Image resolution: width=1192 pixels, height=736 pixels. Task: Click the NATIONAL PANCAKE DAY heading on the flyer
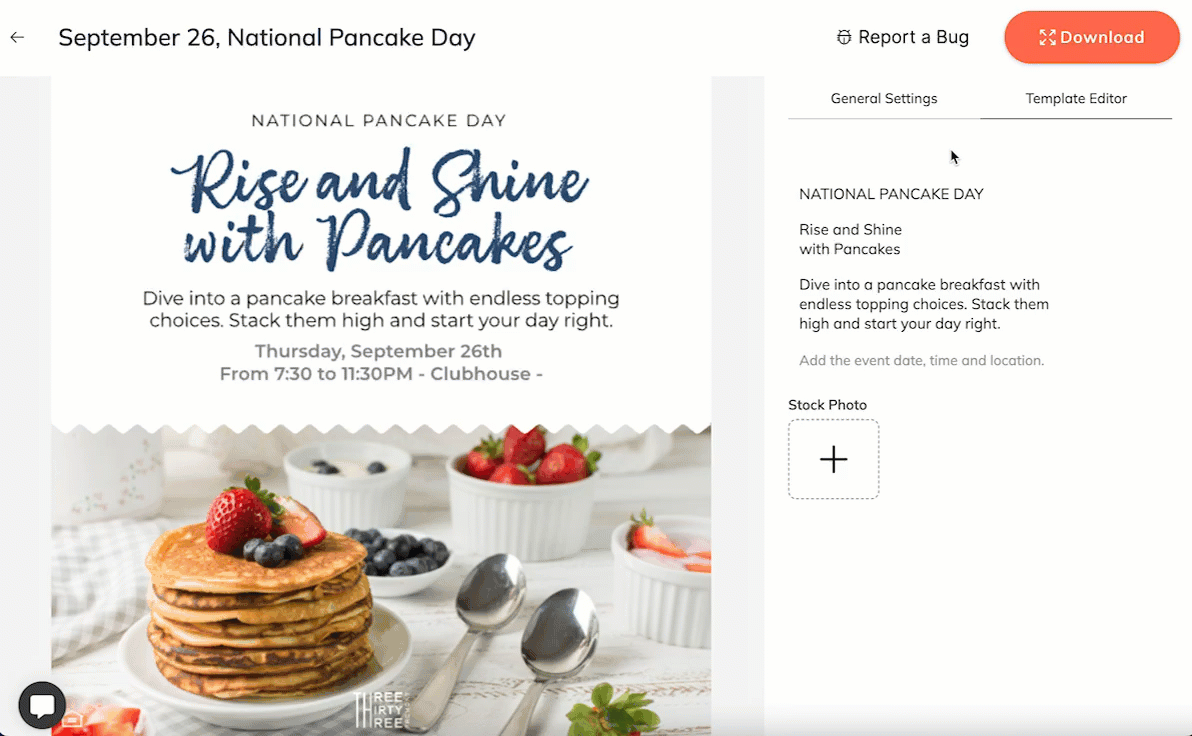(x=379, y=120)
